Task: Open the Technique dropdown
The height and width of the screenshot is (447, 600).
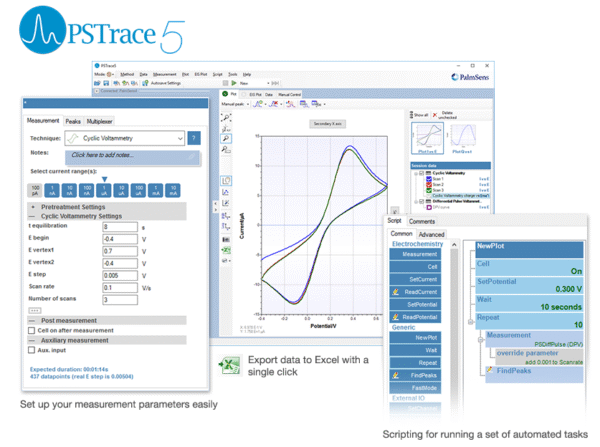Action: coord(179,138)
